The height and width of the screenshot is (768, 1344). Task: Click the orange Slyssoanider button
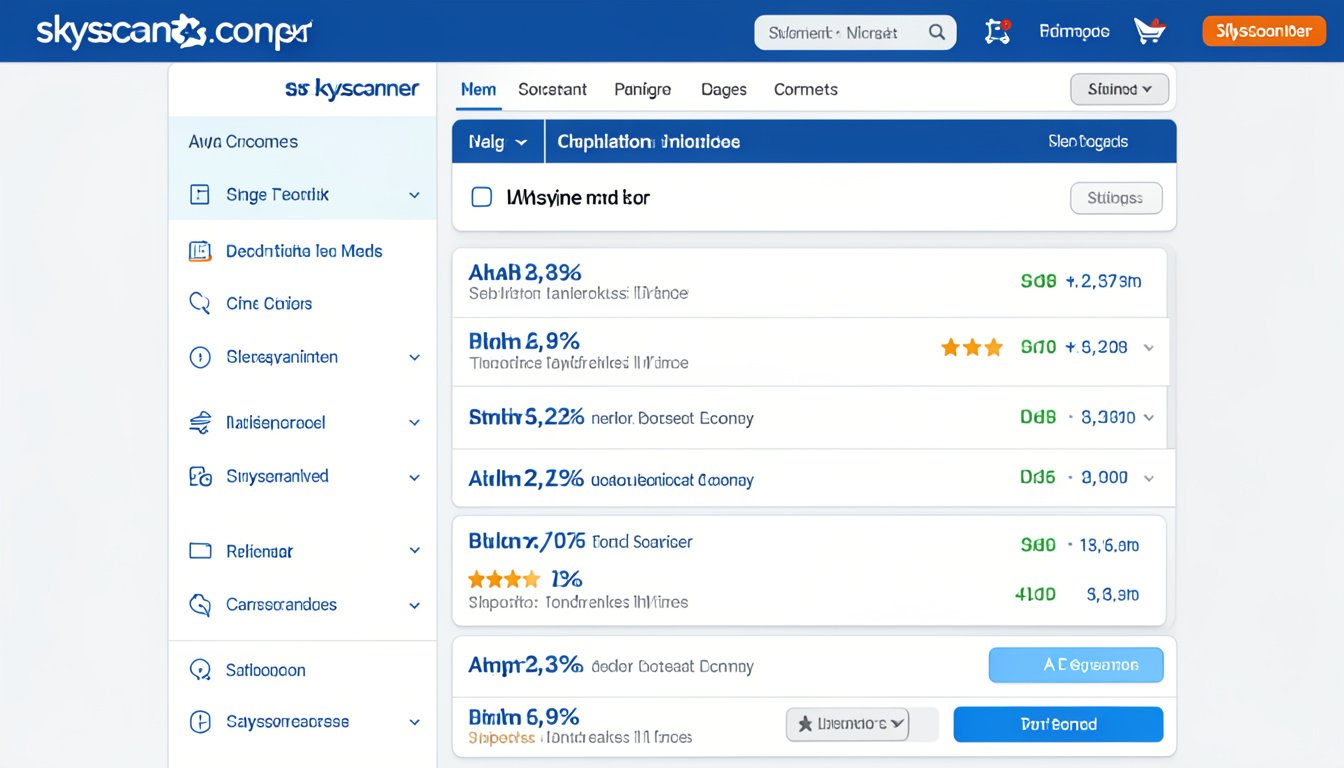point(1263,32)
